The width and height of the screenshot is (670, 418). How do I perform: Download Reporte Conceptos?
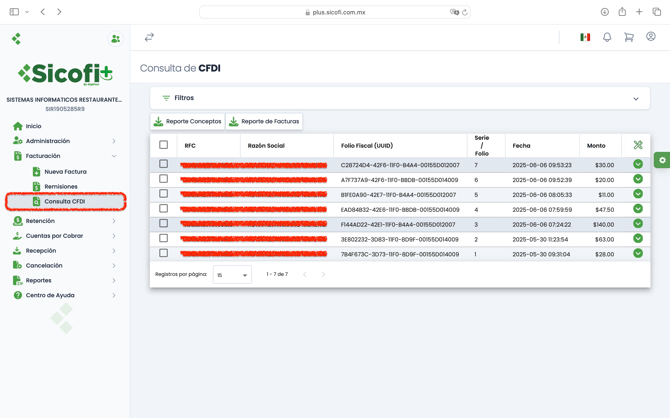(187, 121)
